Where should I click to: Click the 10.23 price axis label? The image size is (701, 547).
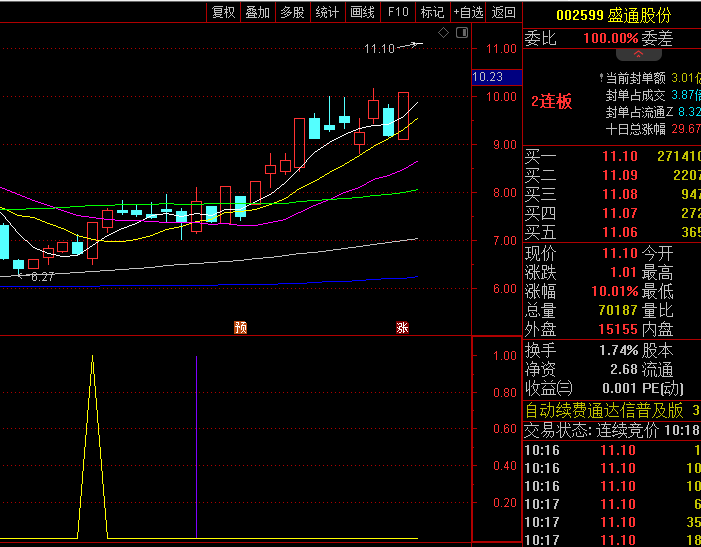pyautogui.click(x=497, y=77)
